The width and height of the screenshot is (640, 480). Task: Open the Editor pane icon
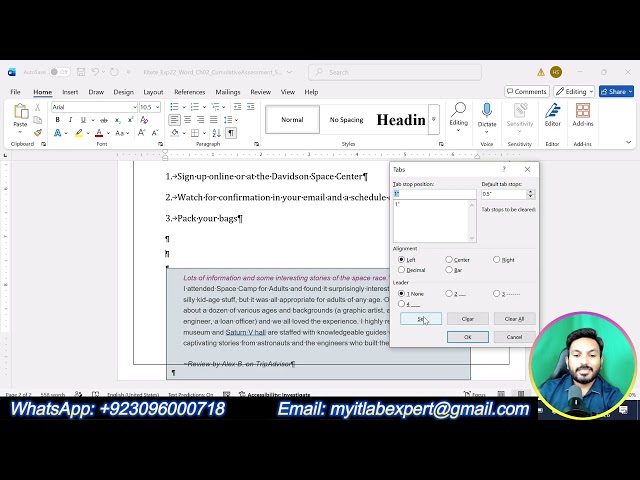552,110
